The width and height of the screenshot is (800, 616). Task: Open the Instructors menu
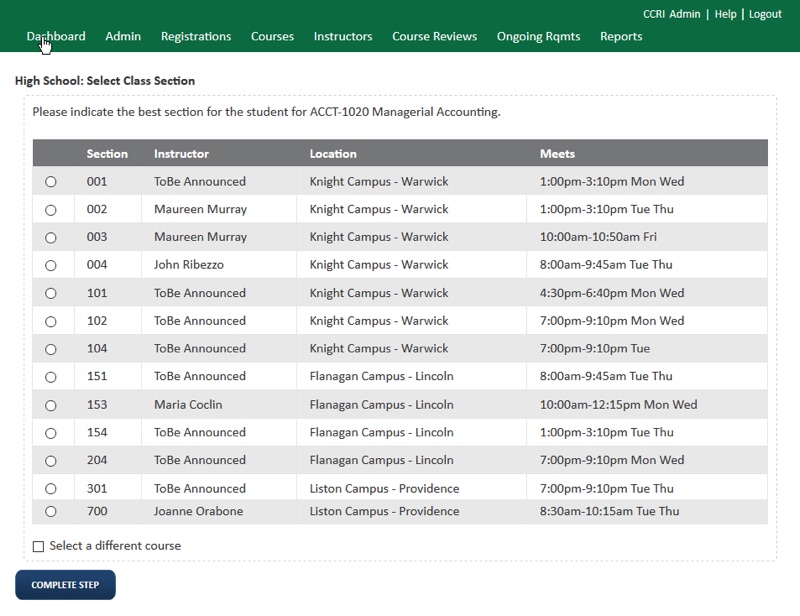(x=343, y=37)
